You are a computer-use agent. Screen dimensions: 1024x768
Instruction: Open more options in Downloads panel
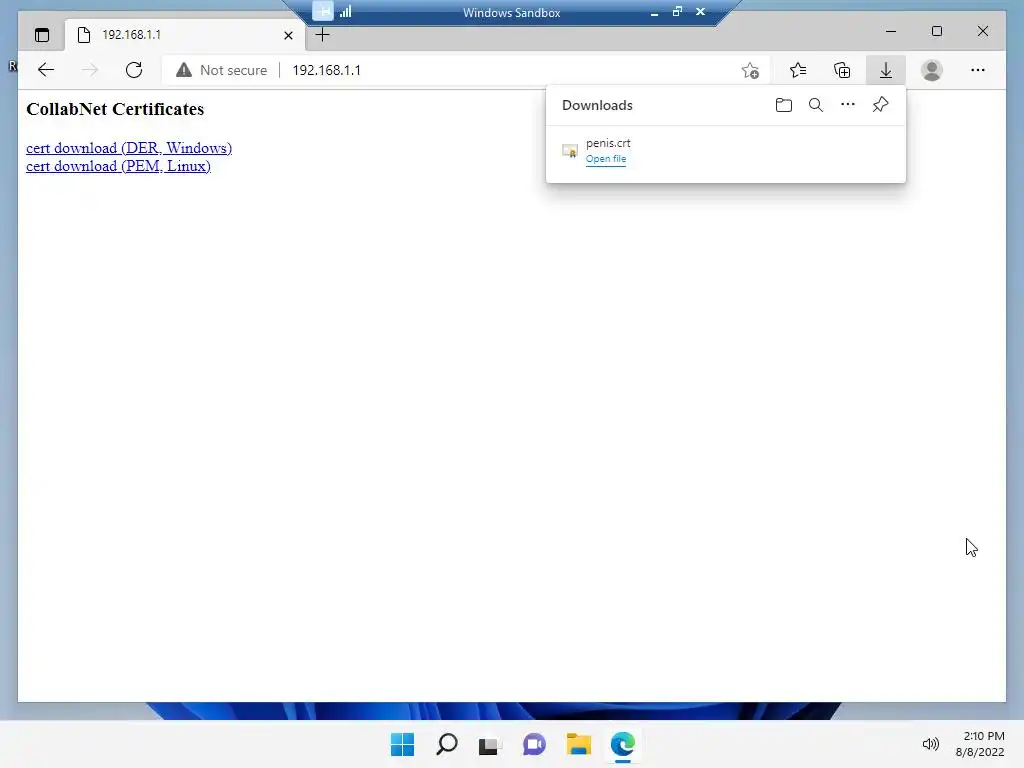click(848, 104)
